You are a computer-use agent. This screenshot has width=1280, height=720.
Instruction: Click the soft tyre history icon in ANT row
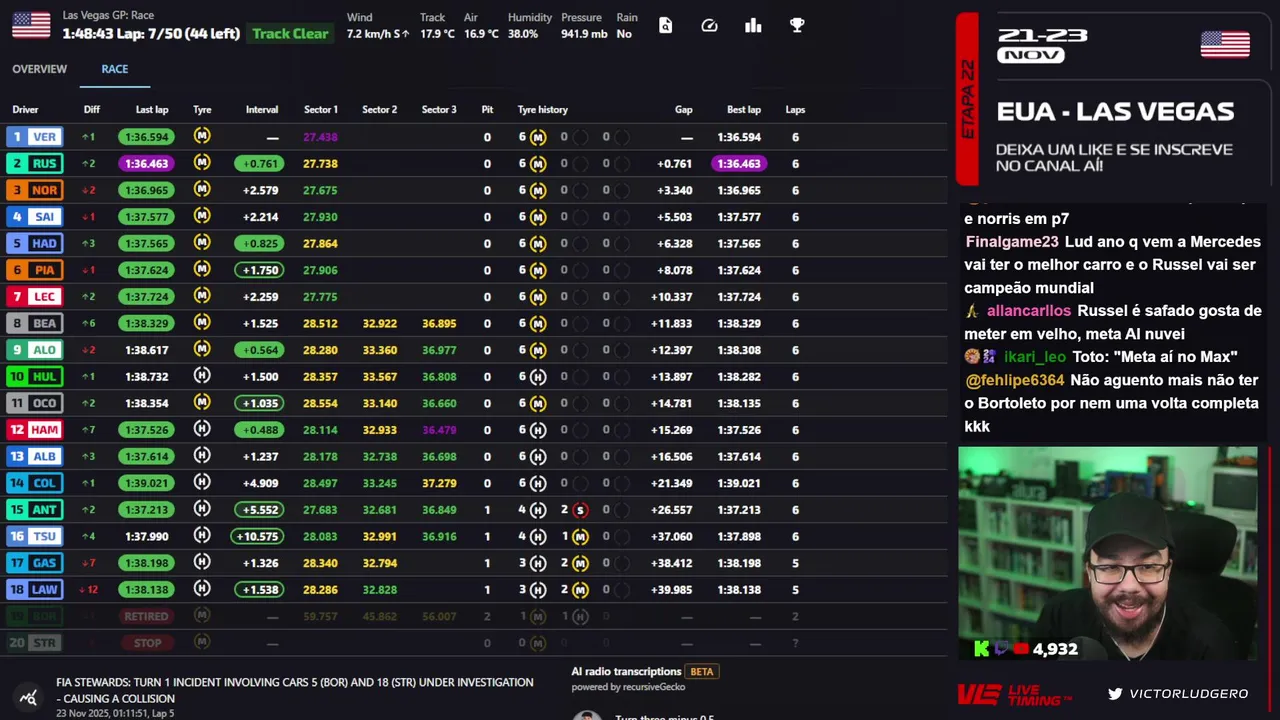click(580, 510)
